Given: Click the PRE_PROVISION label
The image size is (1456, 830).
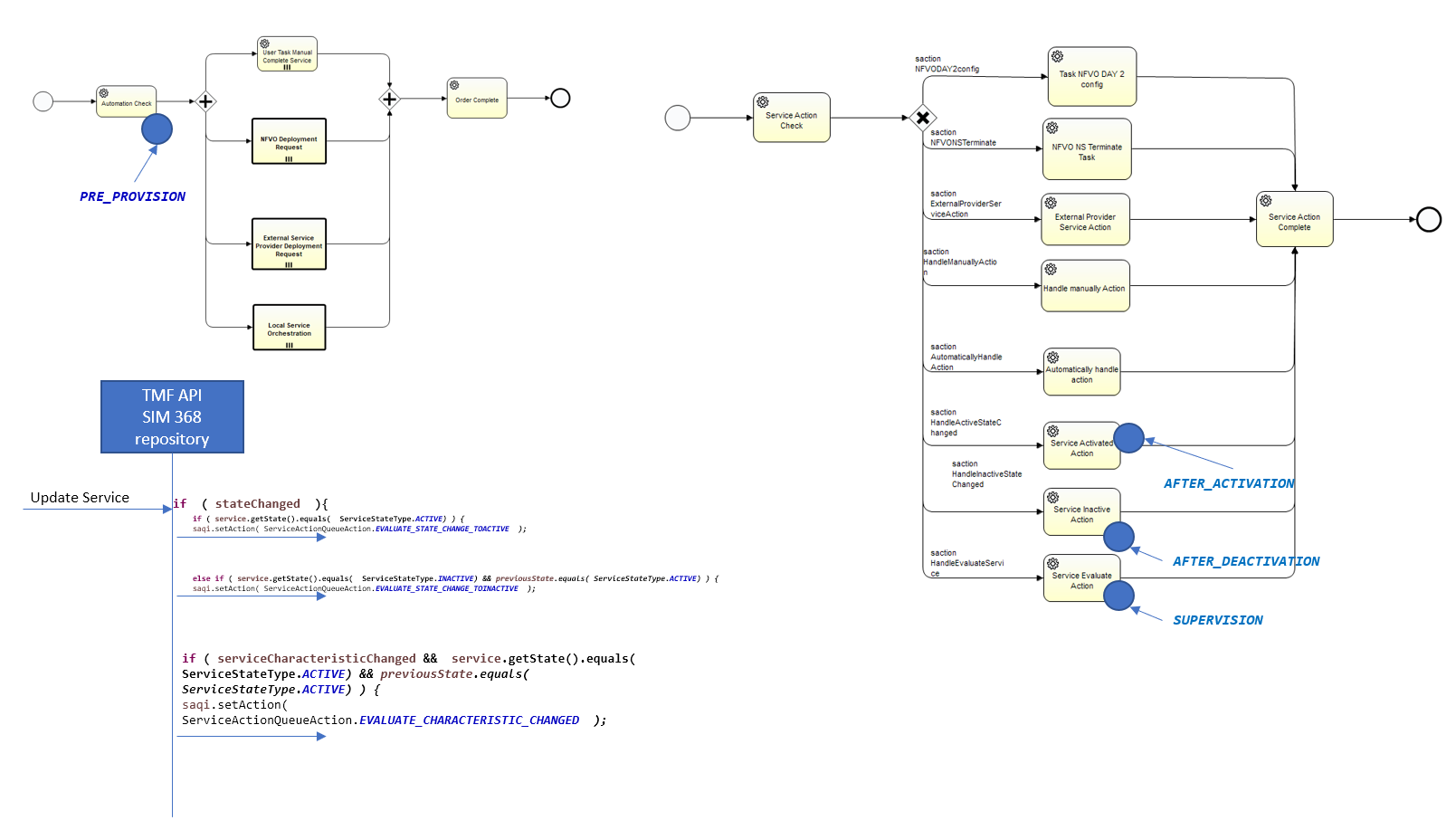Looking at the screenshot, I should click(x=132, y=196).
